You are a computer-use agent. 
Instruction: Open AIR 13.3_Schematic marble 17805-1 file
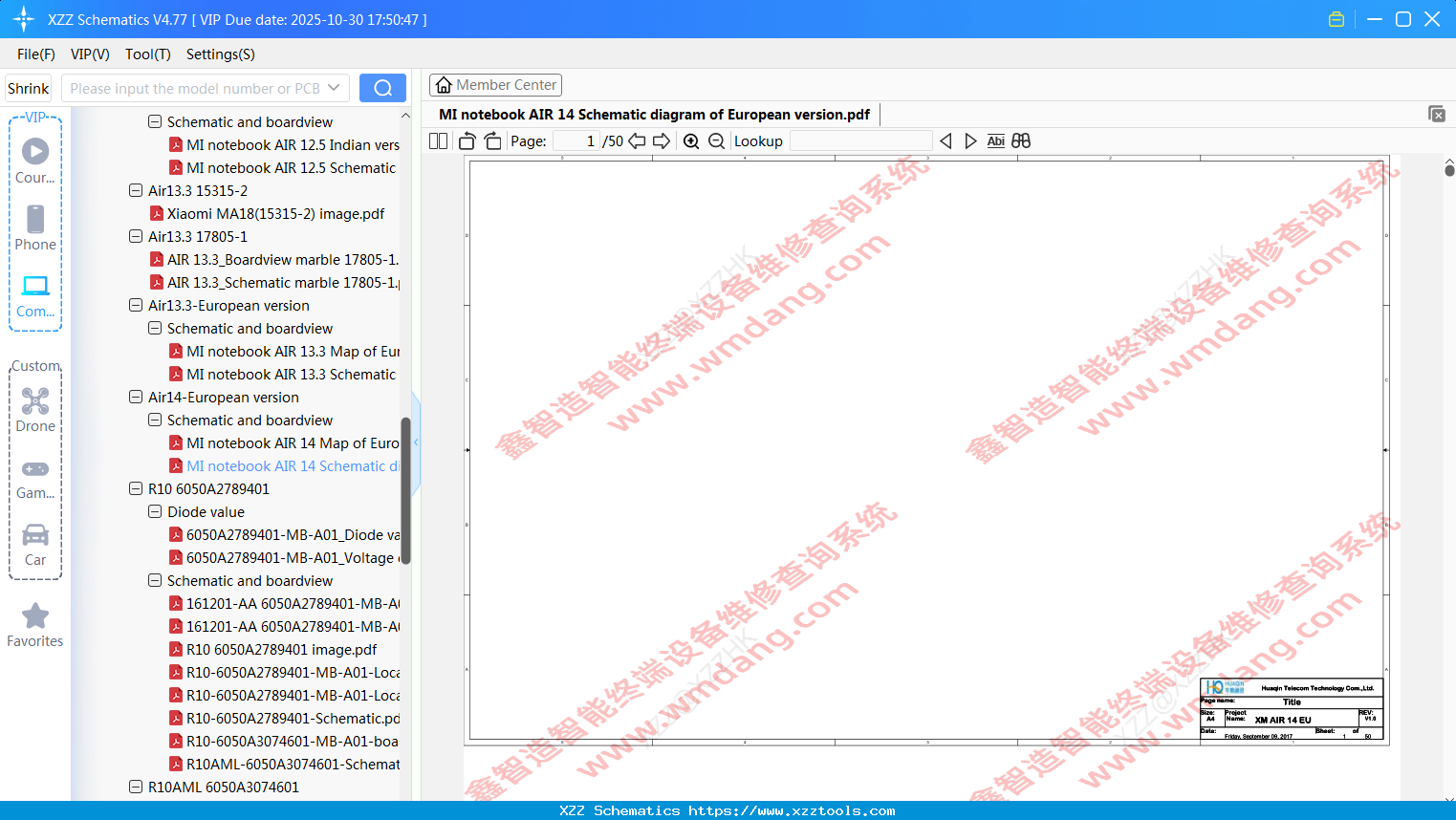click(x=284, y=282)
